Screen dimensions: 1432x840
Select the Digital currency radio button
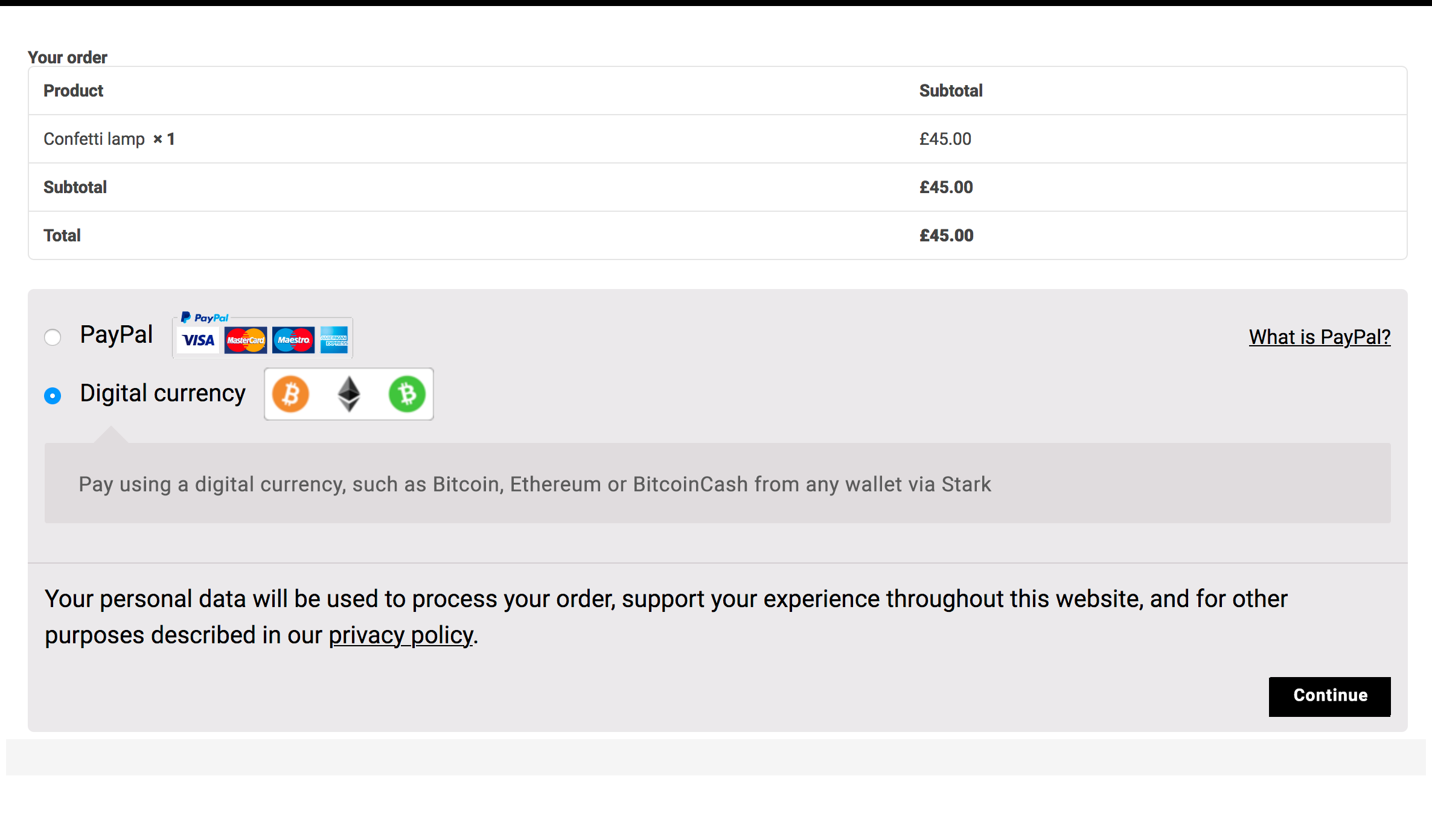(x=53, y=396)
